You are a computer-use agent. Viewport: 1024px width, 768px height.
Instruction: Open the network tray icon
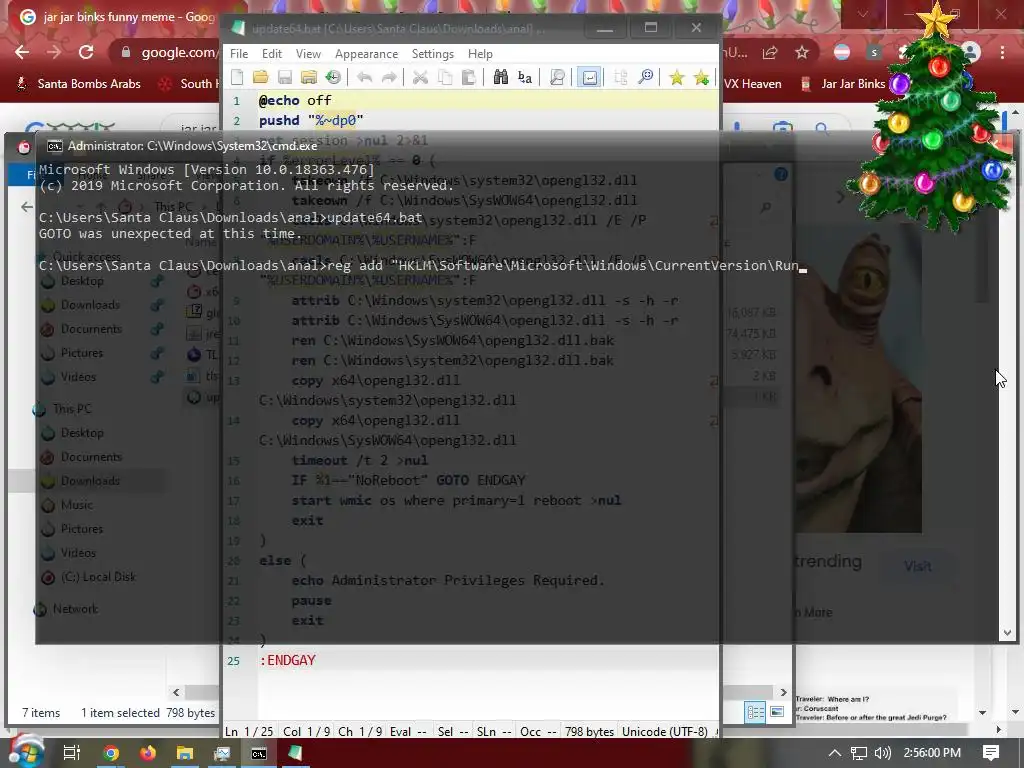click(858, 753)
